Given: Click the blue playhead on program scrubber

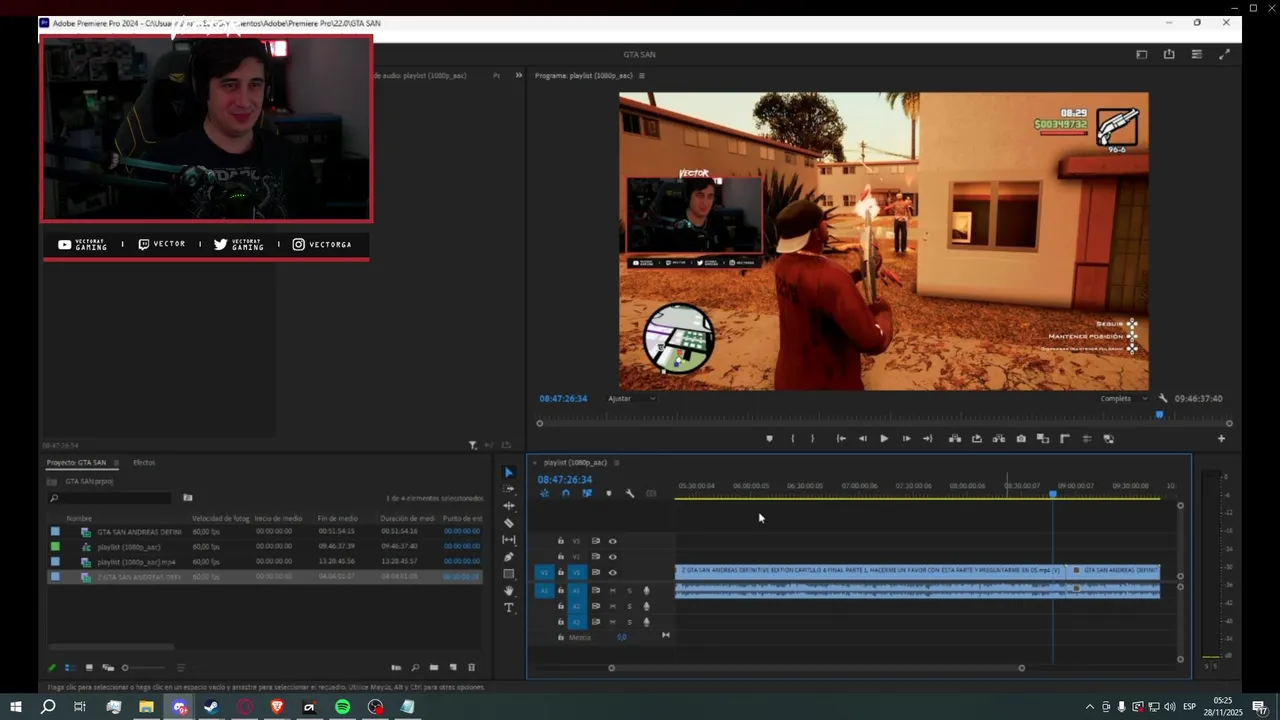Looking at the screenshot, I should coord(1160,414).
